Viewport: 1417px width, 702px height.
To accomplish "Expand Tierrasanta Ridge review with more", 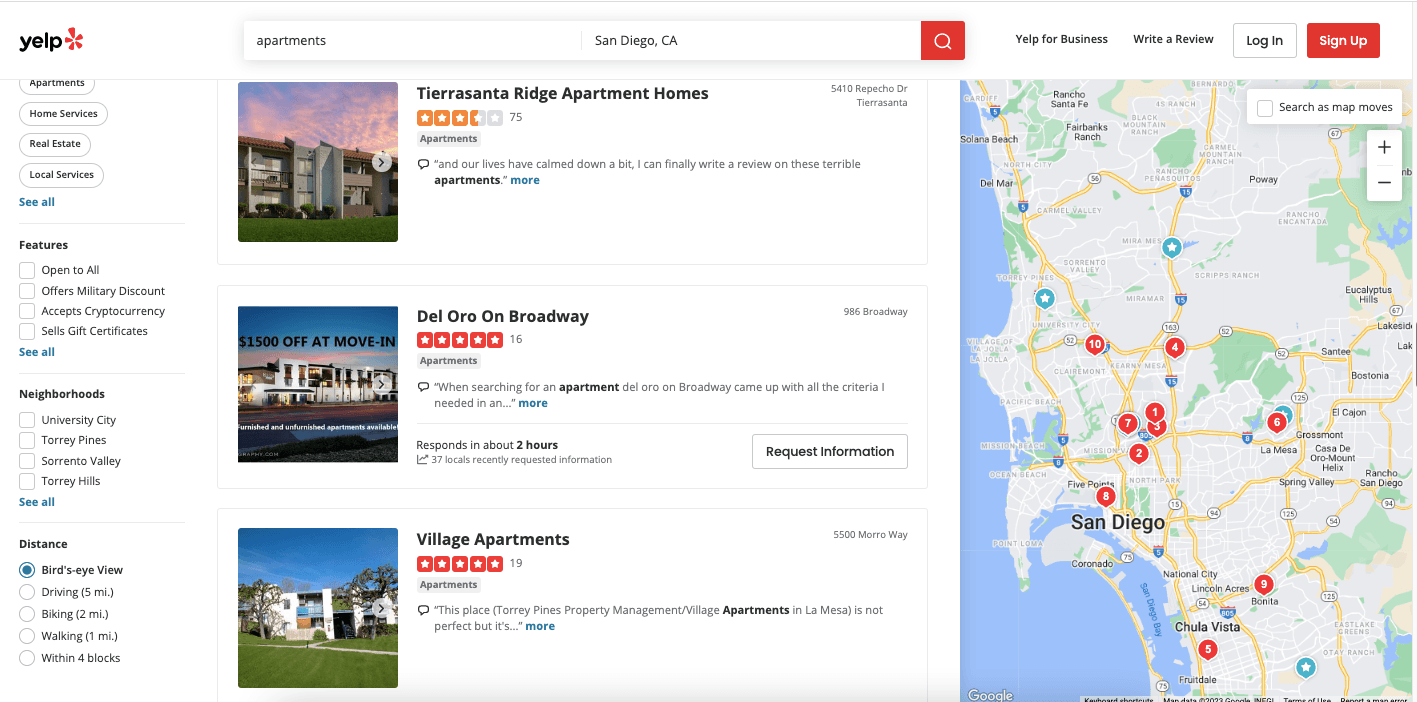I will tap(525, 180).
